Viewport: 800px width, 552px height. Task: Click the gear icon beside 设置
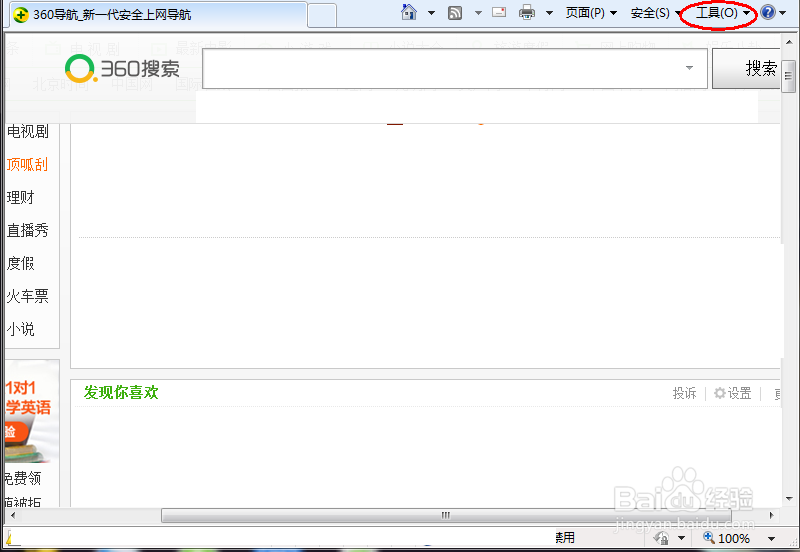coord(719,393)
